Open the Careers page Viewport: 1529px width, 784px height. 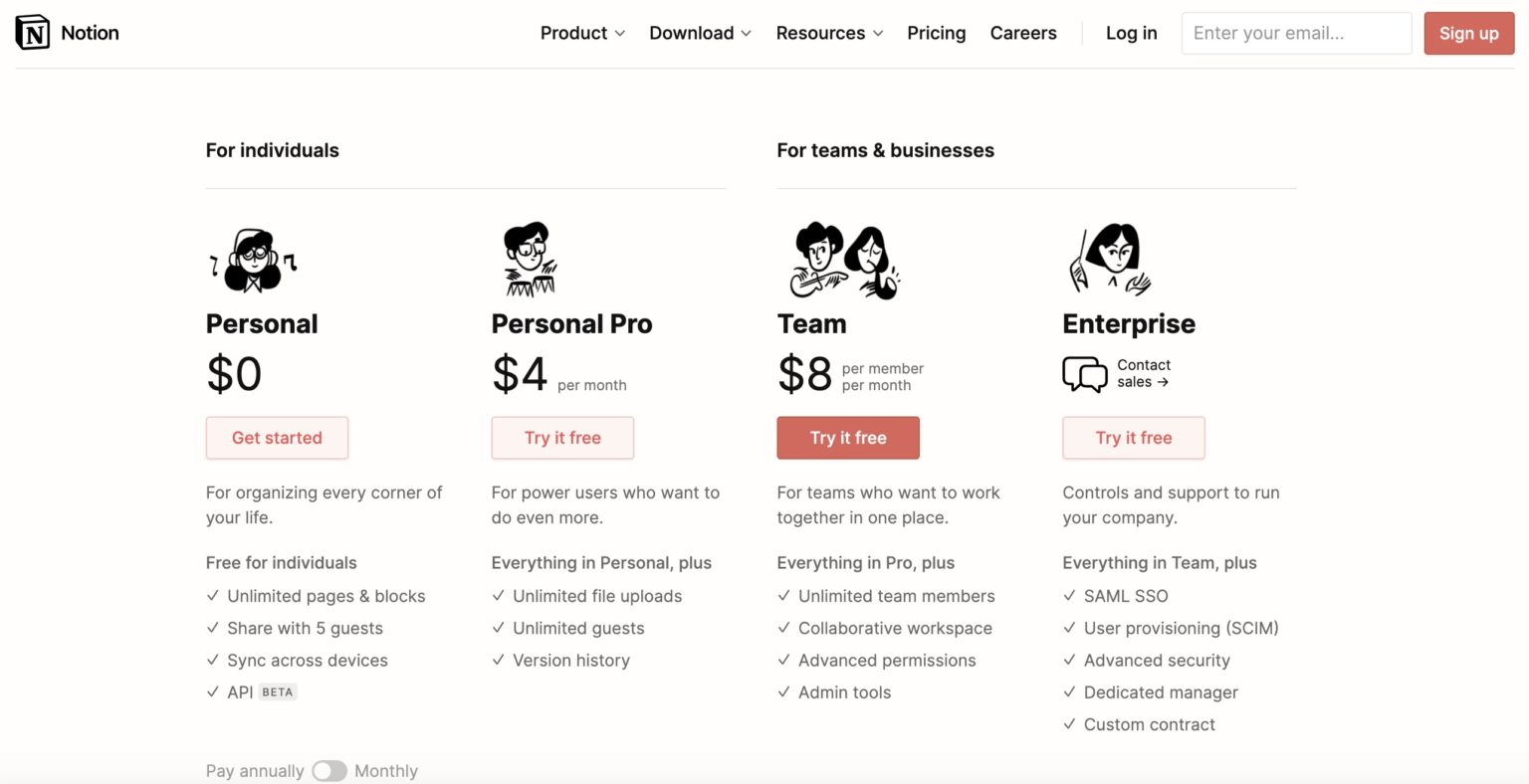coord(1023,33)
